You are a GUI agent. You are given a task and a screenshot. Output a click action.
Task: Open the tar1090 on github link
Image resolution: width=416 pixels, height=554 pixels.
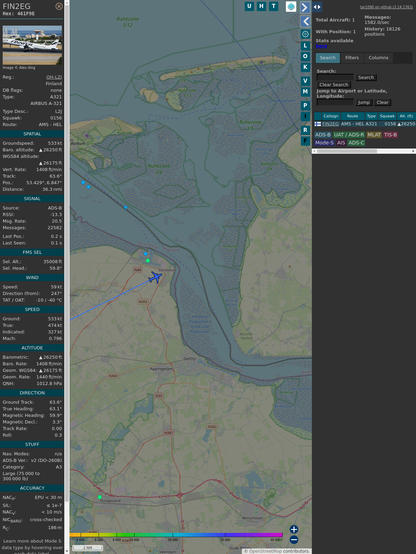click(386, 7)
